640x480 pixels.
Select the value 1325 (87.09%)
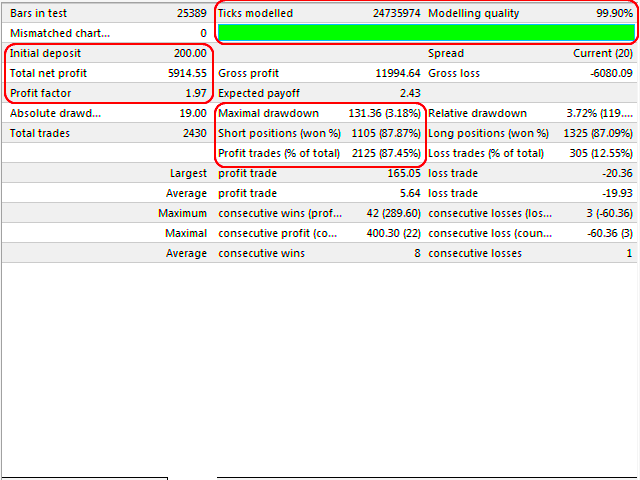598,133
